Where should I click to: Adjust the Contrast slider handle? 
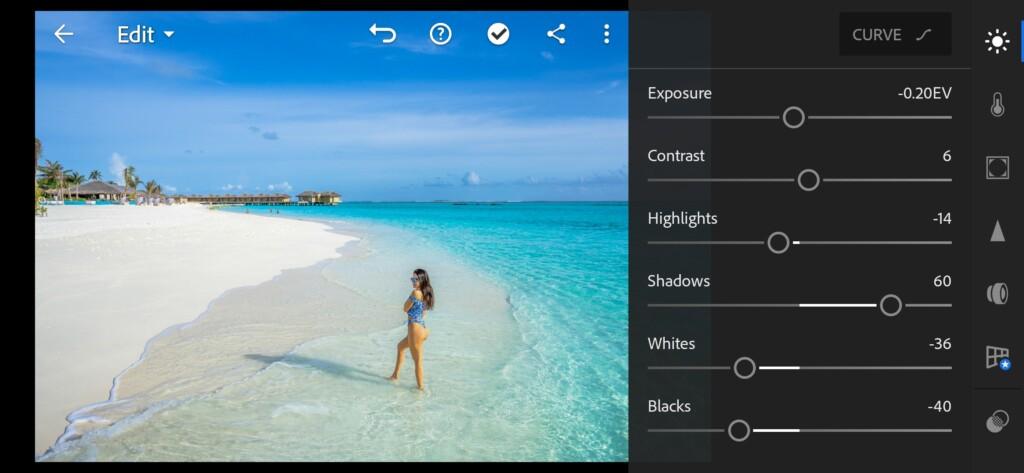pos(808,180)
